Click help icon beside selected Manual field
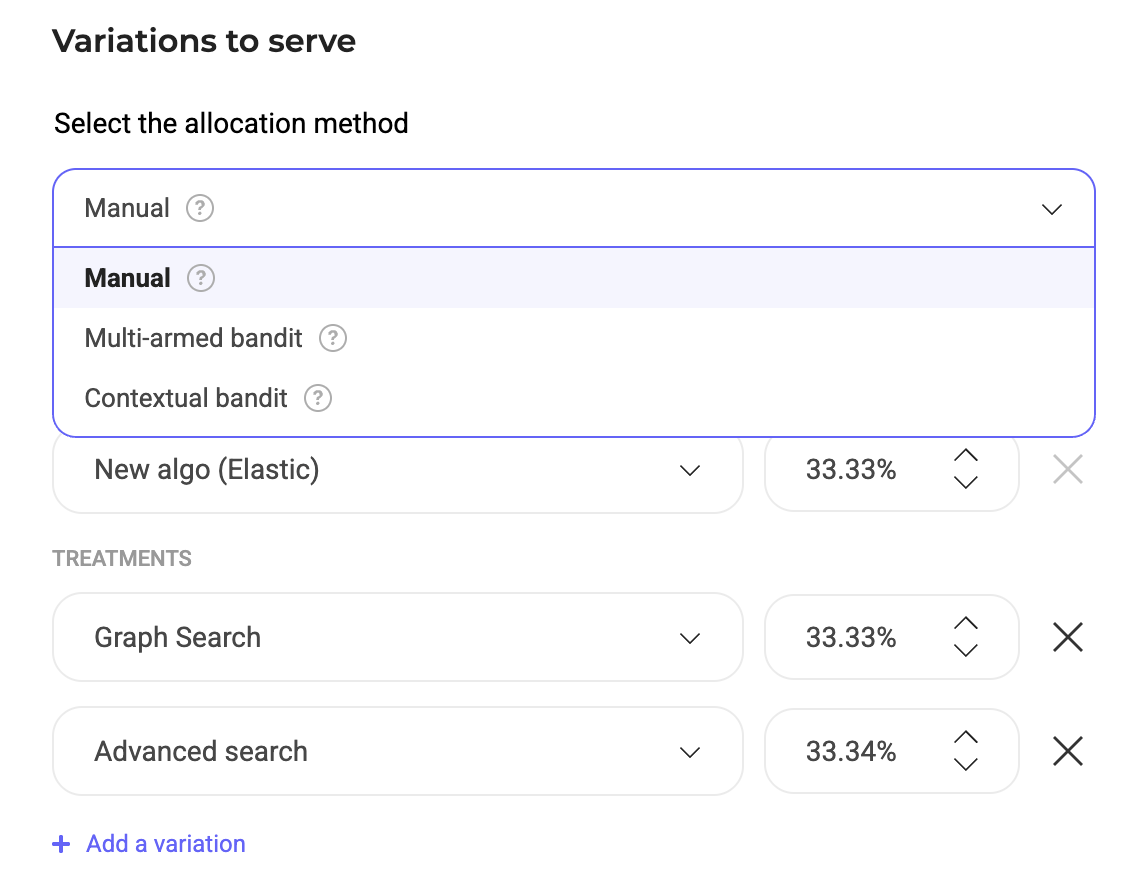The height and width of the screenshot is (876, 1138). click(200, 209)
